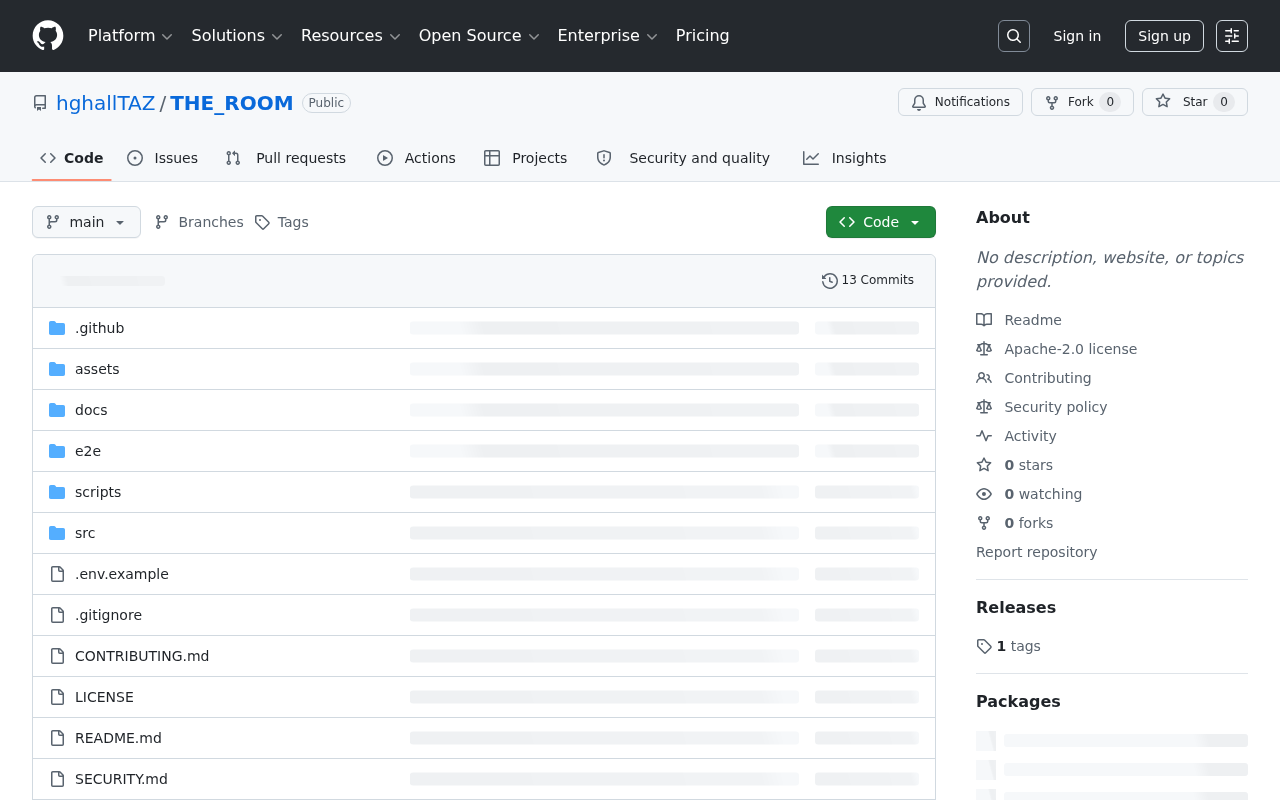
Task: Star the repository with the Star button
Action: click(x=1195, y=102)
